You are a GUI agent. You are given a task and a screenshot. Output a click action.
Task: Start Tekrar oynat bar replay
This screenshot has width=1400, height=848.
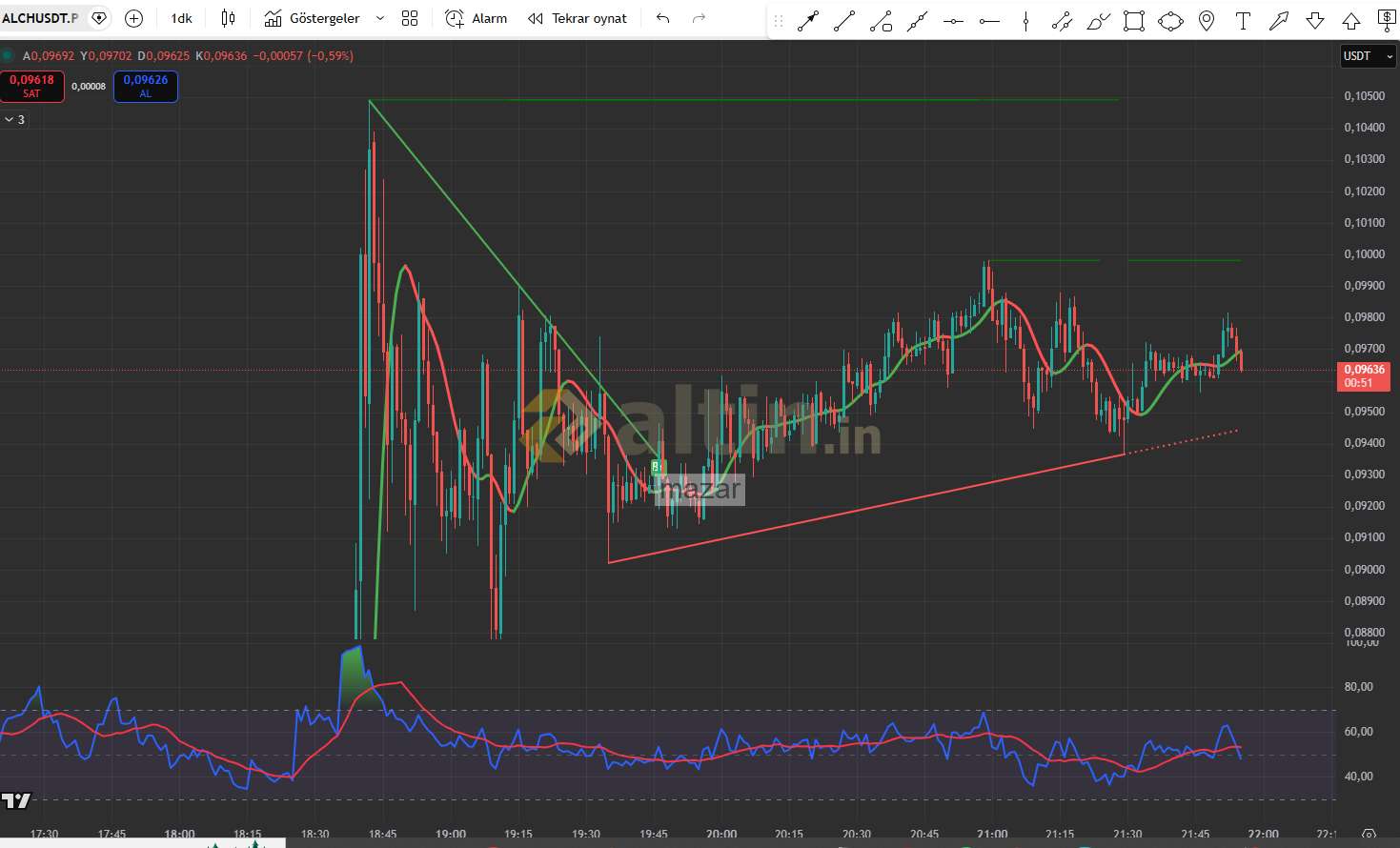[578, 18]
